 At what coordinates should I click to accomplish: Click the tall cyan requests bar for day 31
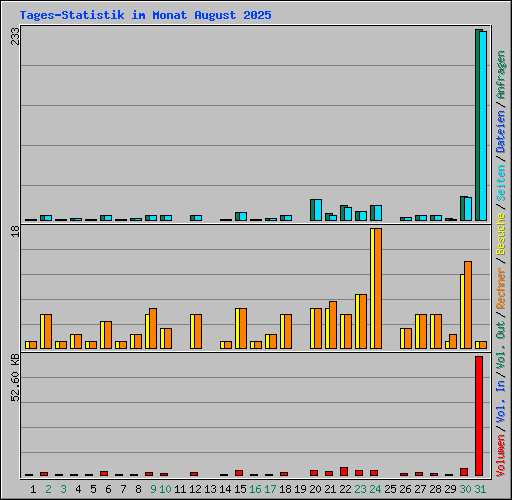(483, 126)
